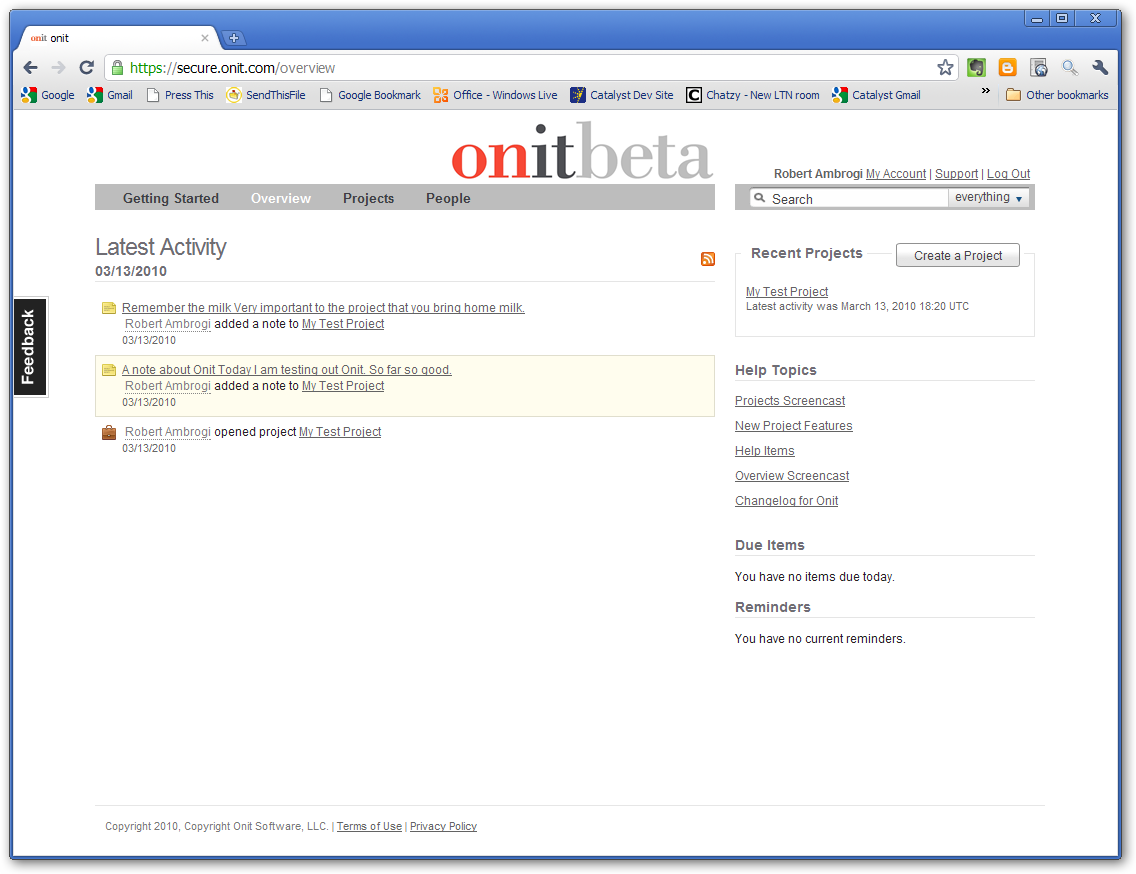Open the SendThisFile bookmark

266,95
